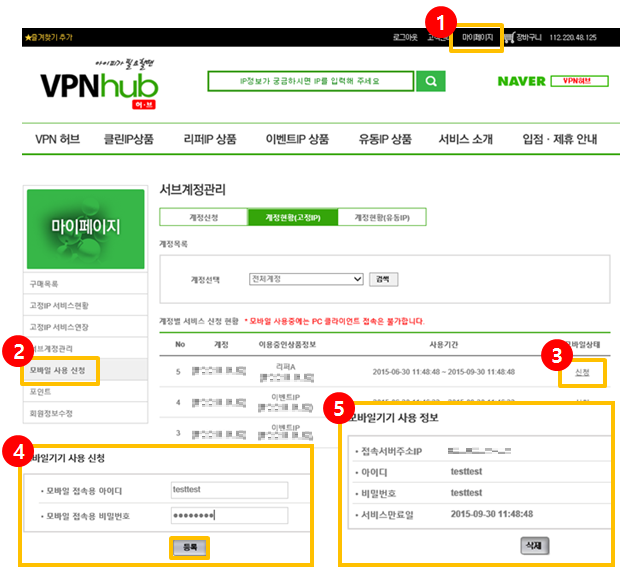
Task: Select 모바일 사용 신청 in the sidebar
Action: tap(63, 371)
